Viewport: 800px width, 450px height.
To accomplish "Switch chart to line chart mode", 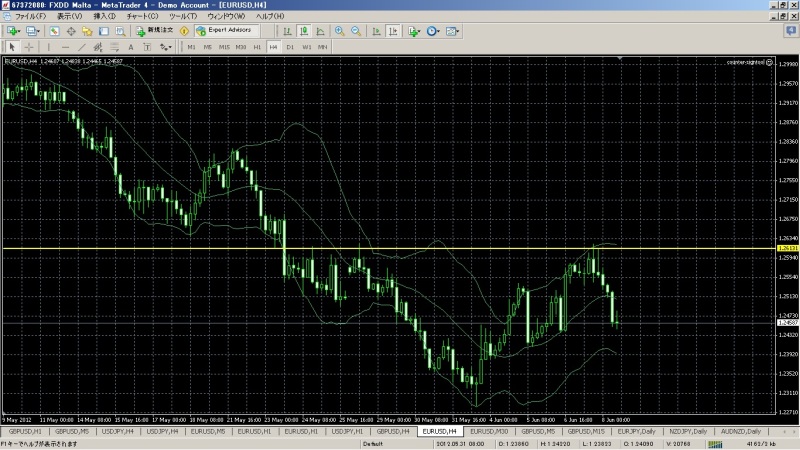I will [x=305, y=31].
